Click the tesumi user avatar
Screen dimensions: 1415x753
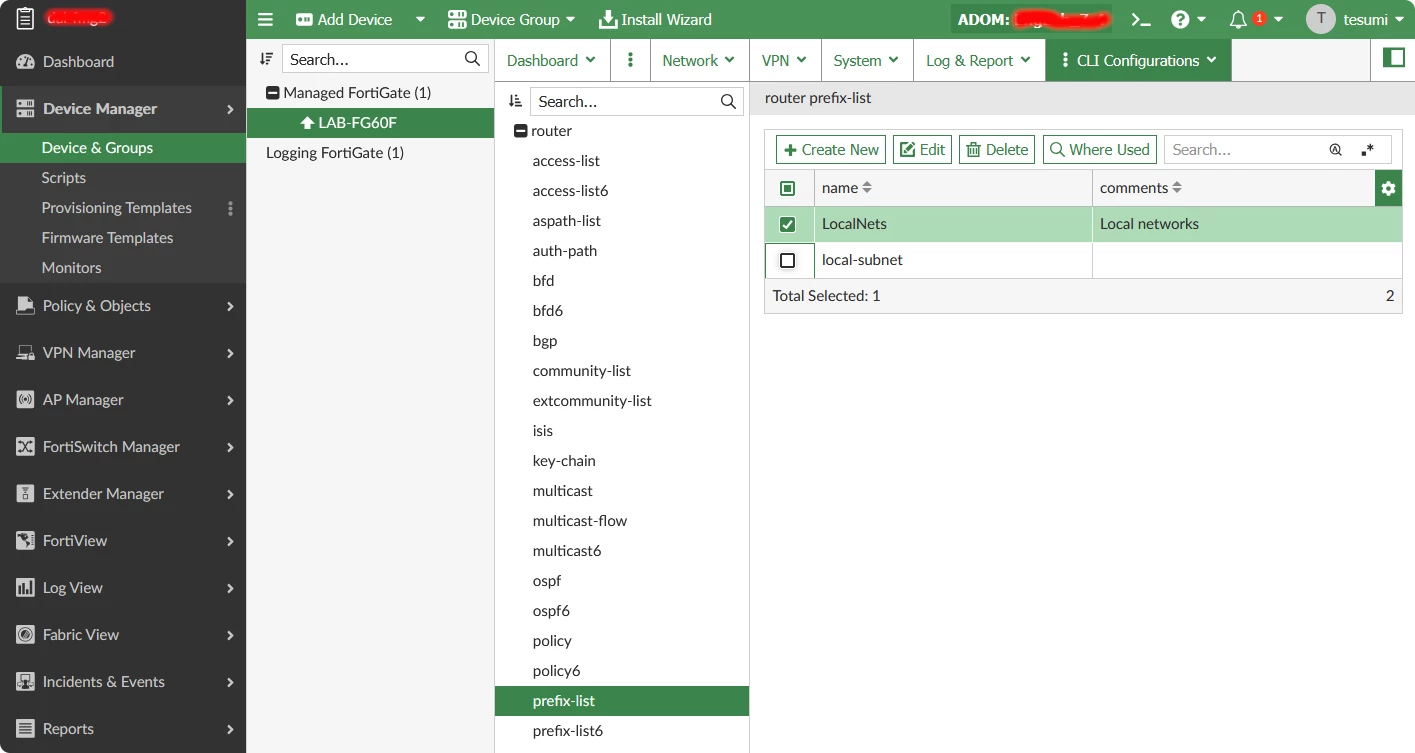(x=1321, y=19)
